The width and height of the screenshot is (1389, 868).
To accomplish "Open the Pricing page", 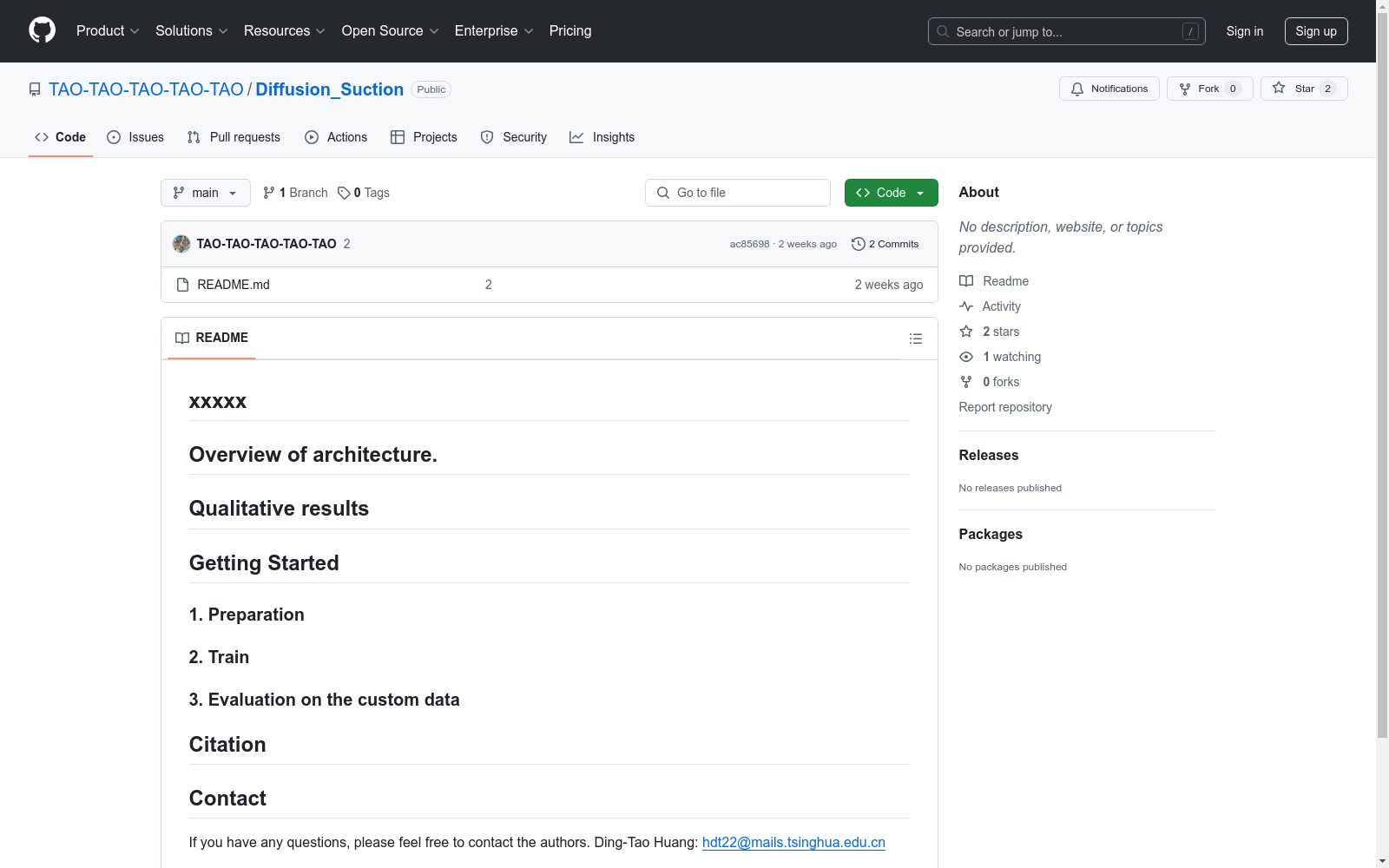I will coord(570,31).
